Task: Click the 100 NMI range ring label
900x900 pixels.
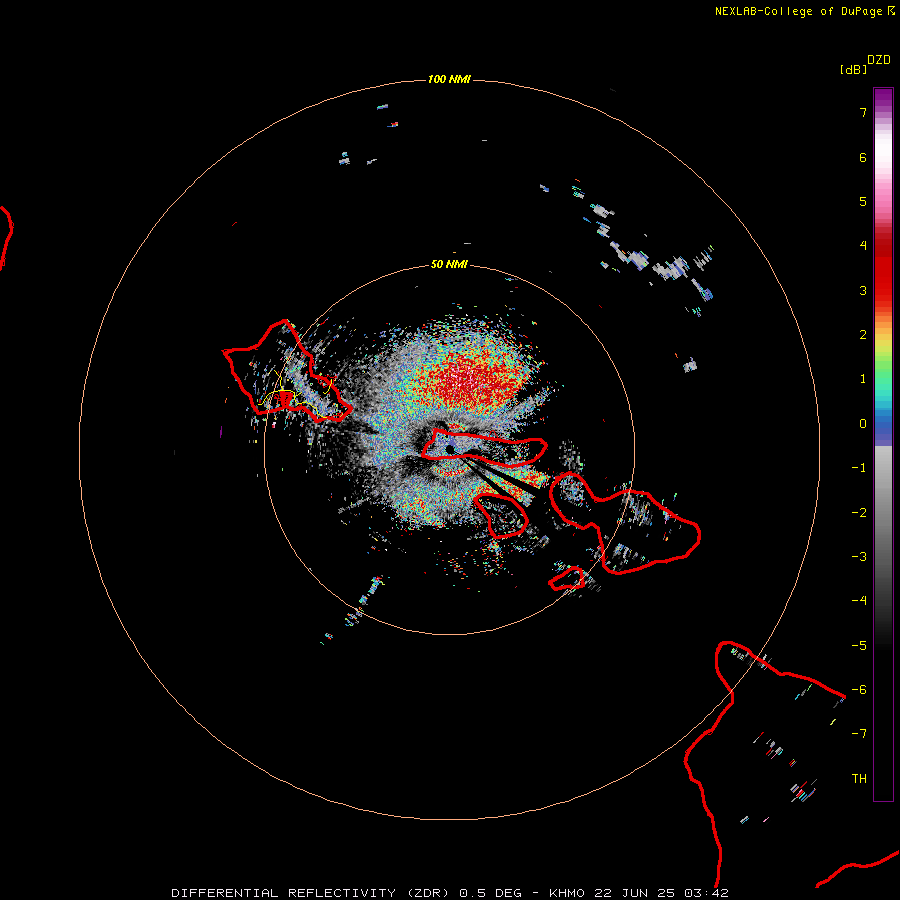Action: pos(449,79)
